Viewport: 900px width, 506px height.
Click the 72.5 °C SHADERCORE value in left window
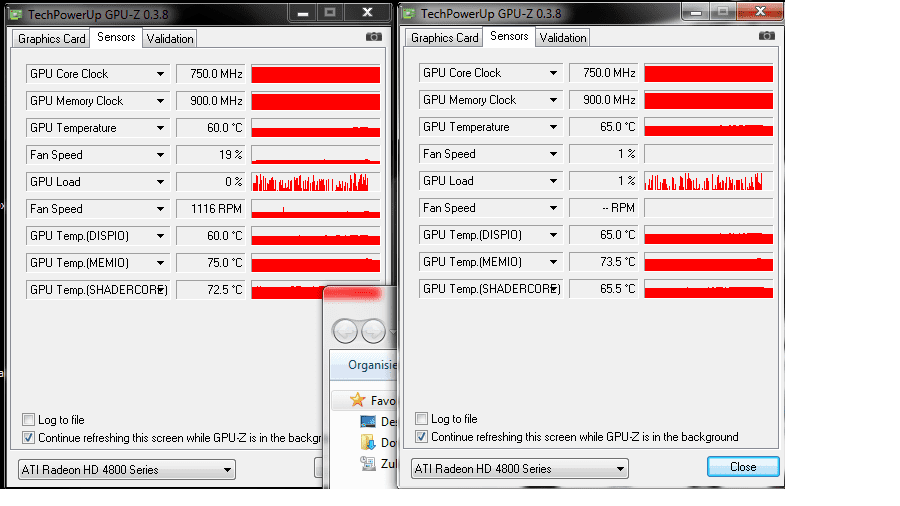click(x=211, y=290)
